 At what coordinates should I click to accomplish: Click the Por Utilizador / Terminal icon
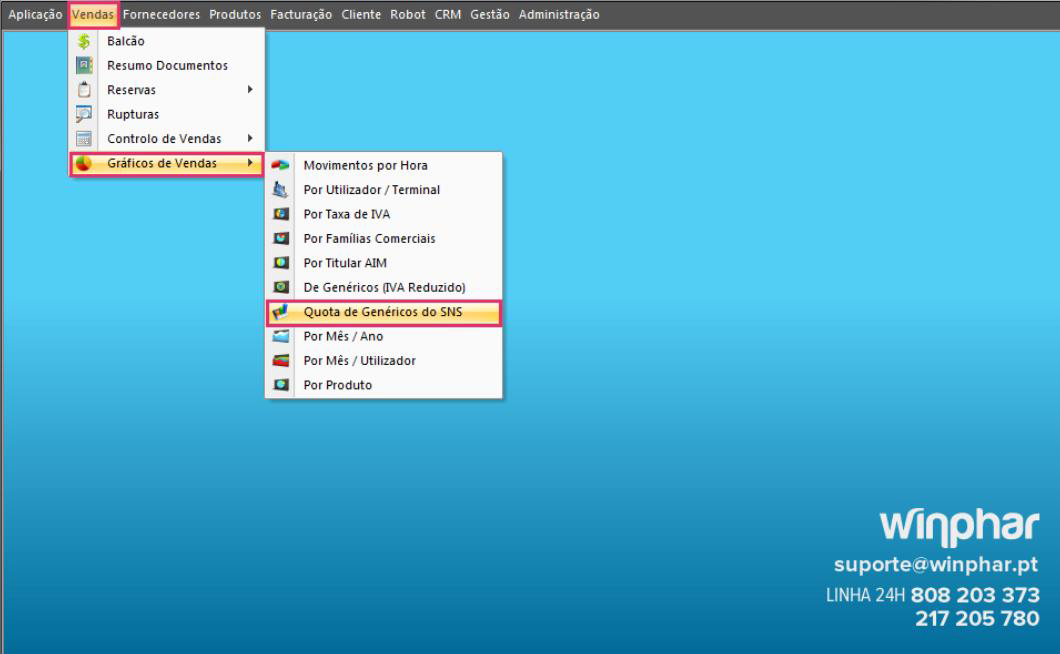(x=281, y=189)
